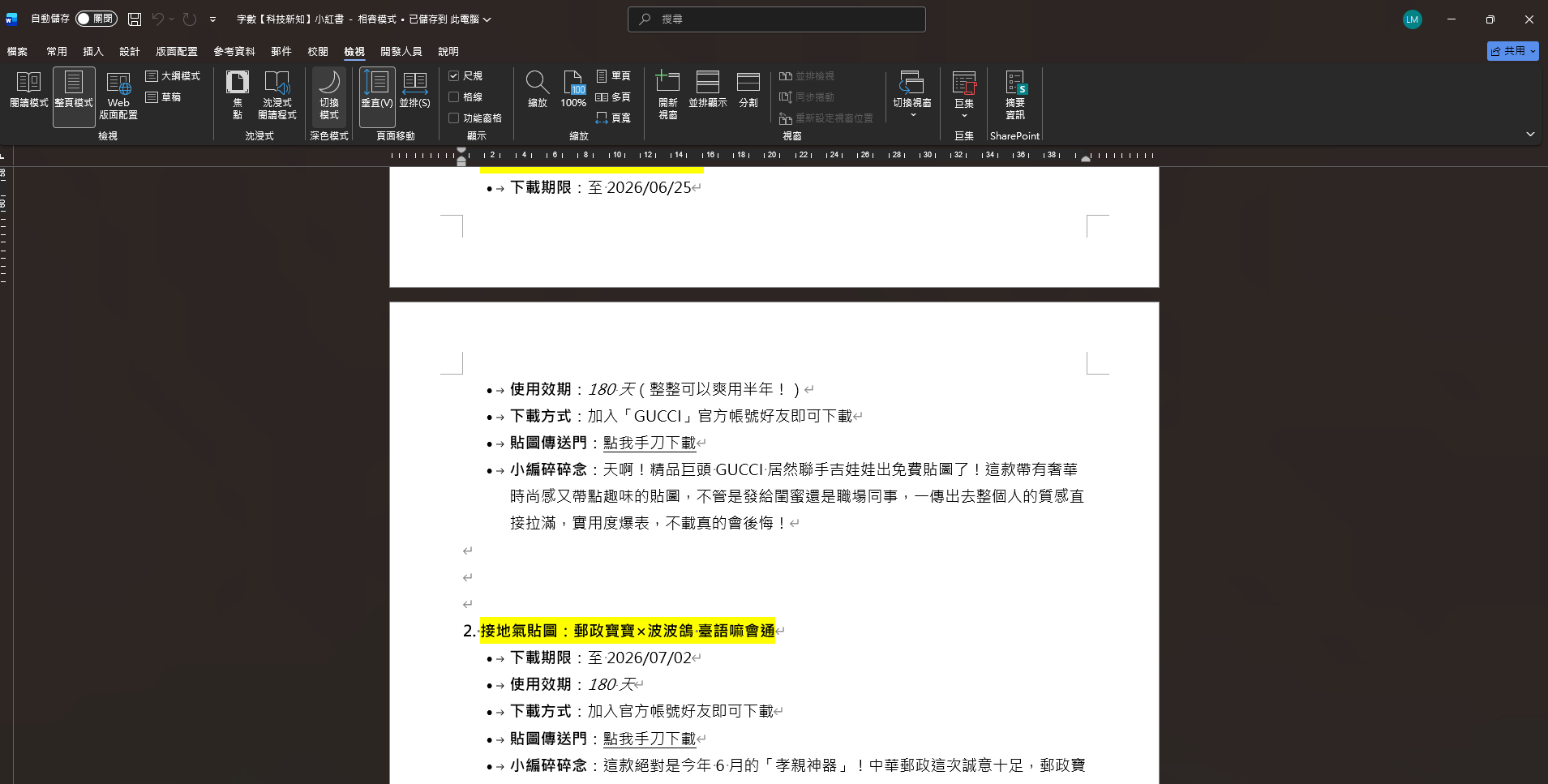Open the Mailings (郵件) tab
Screen dimensions: 1548x784
coord(281,51)
